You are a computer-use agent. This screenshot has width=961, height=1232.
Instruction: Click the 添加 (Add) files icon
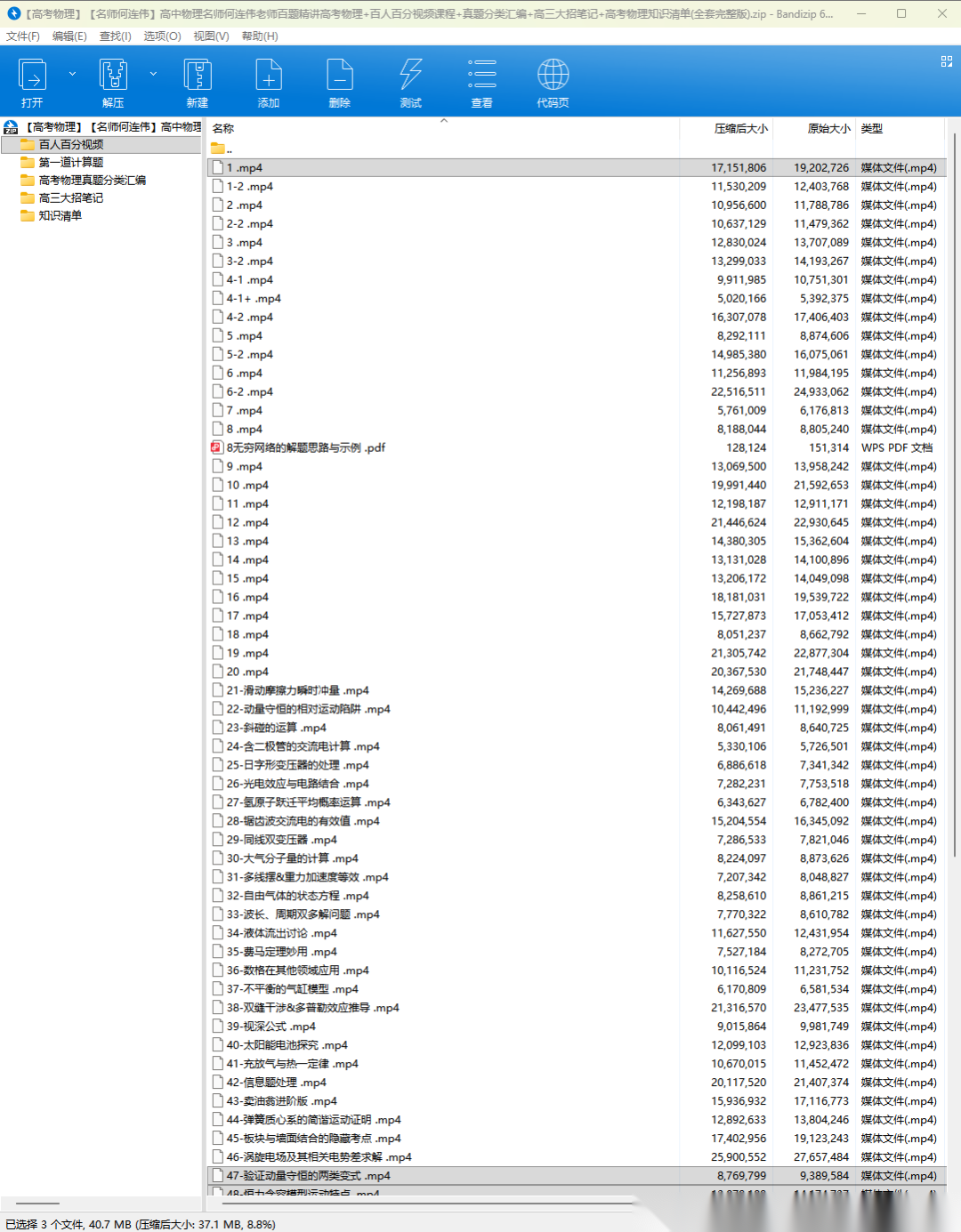[x=268, y=82]
